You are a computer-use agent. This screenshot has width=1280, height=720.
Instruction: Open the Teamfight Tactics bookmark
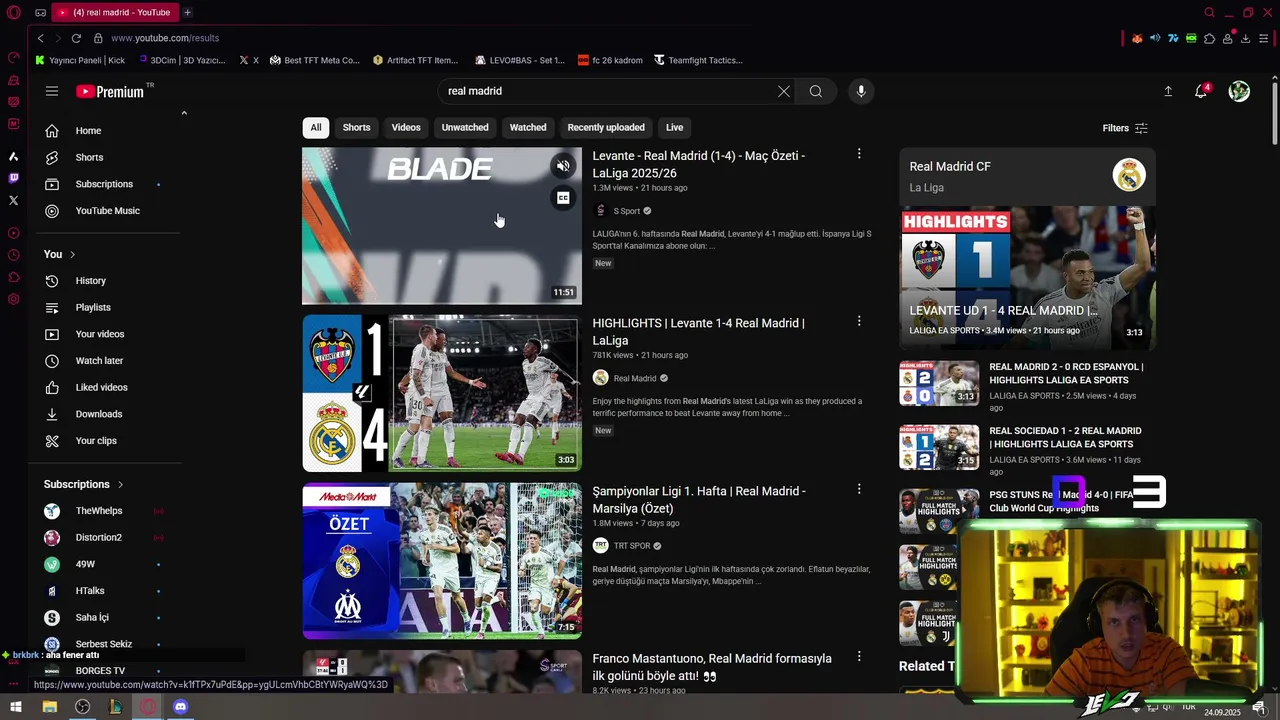click(698, 60)
